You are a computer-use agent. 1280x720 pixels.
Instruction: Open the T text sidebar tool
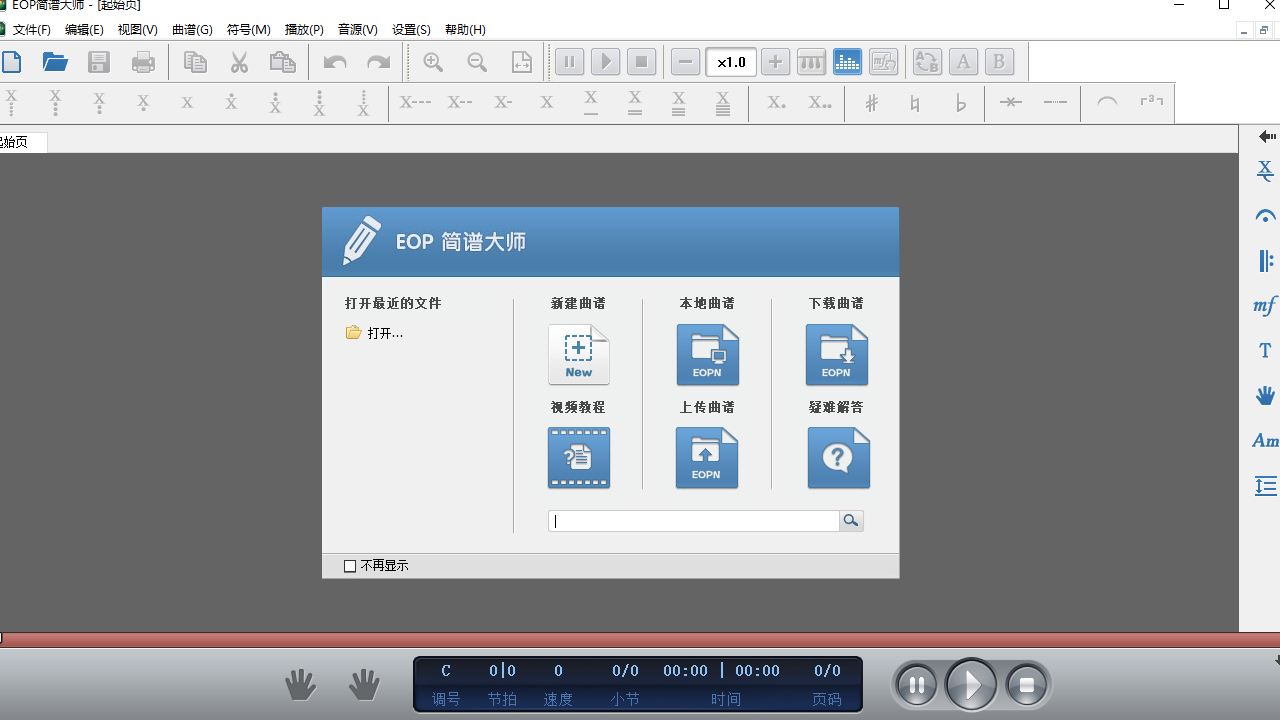(x=1265, y=350)
